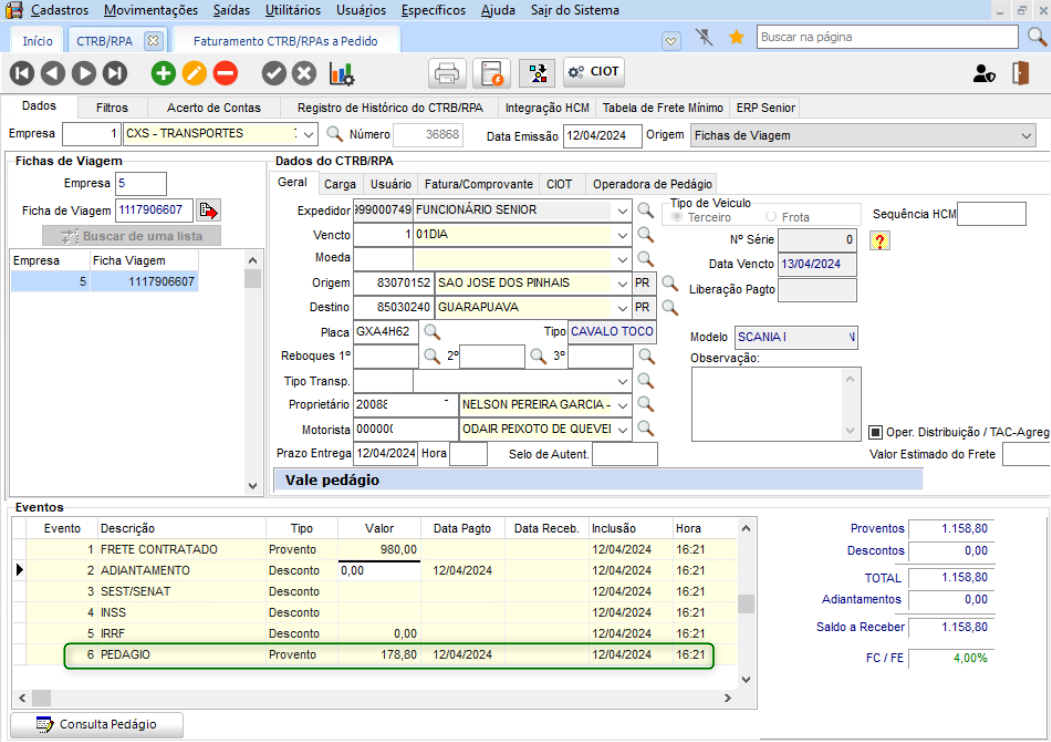This screenshot has width=1051, height=742.
Task: Click the Consulta Pedágio button
Action: click(x=97, y=724)
